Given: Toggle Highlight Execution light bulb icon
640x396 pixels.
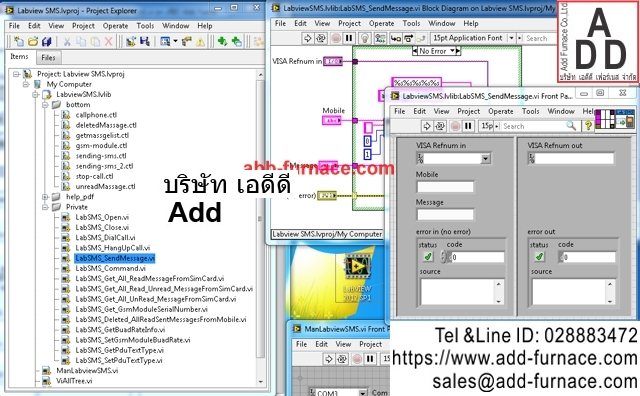Looking at the screenshot, I should click(x=364, y=38).
